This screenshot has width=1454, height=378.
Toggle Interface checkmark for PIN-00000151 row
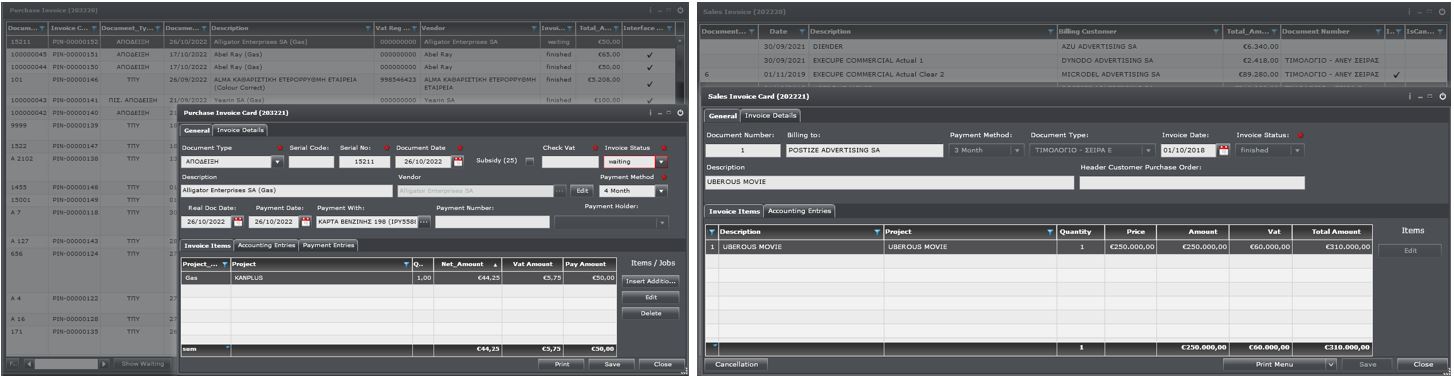point(649,55)
